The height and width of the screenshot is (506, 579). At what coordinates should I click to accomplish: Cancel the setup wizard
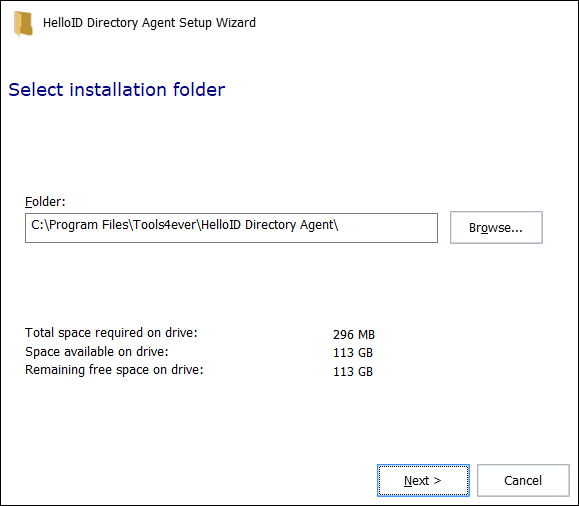point(523,480)
